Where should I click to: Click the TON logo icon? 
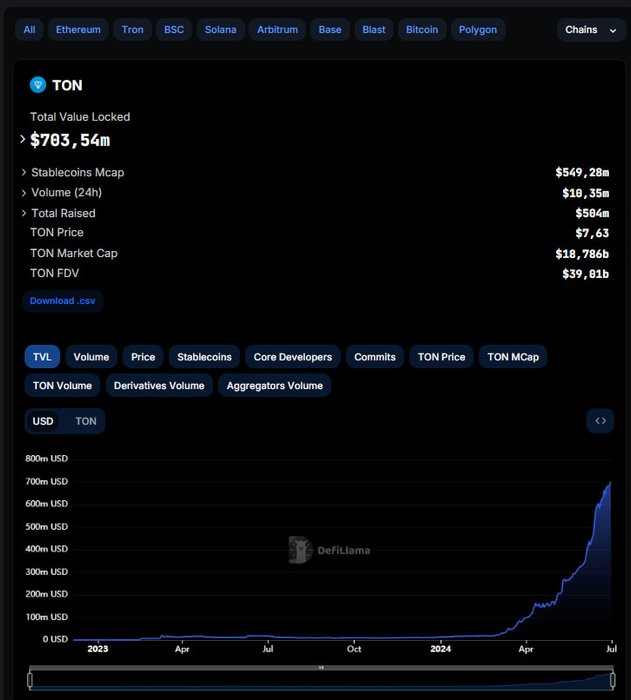coord(38,85)
